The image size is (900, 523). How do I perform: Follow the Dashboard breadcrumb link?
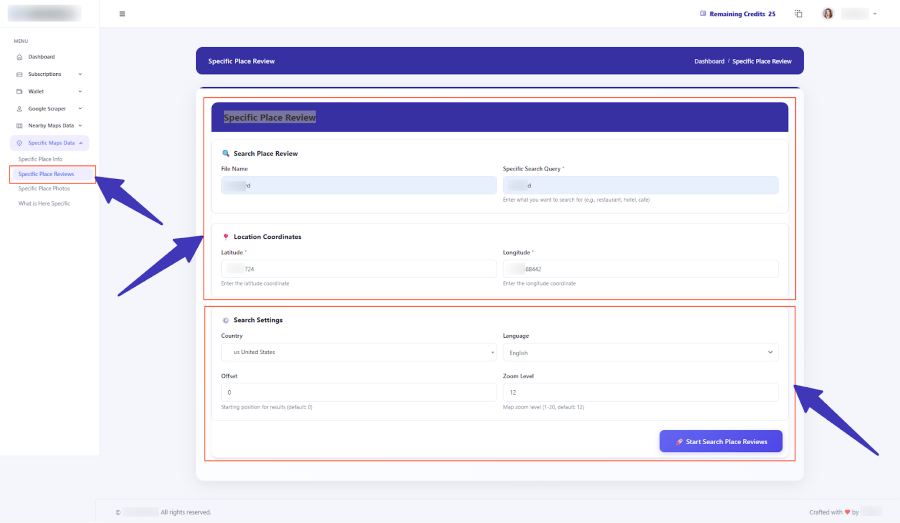(x=709, y=61)
